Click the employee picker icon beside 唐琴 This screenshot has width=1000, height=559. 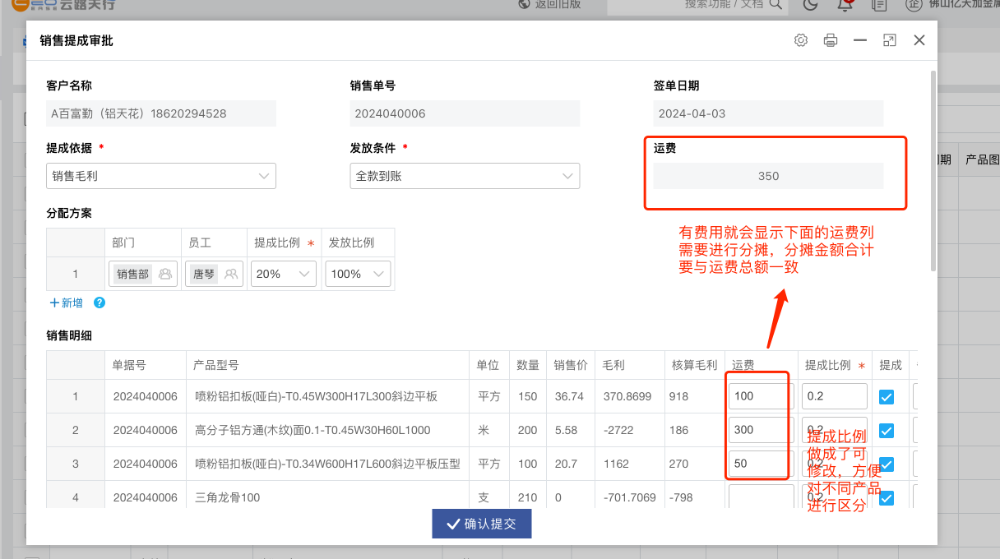[231, 274]
